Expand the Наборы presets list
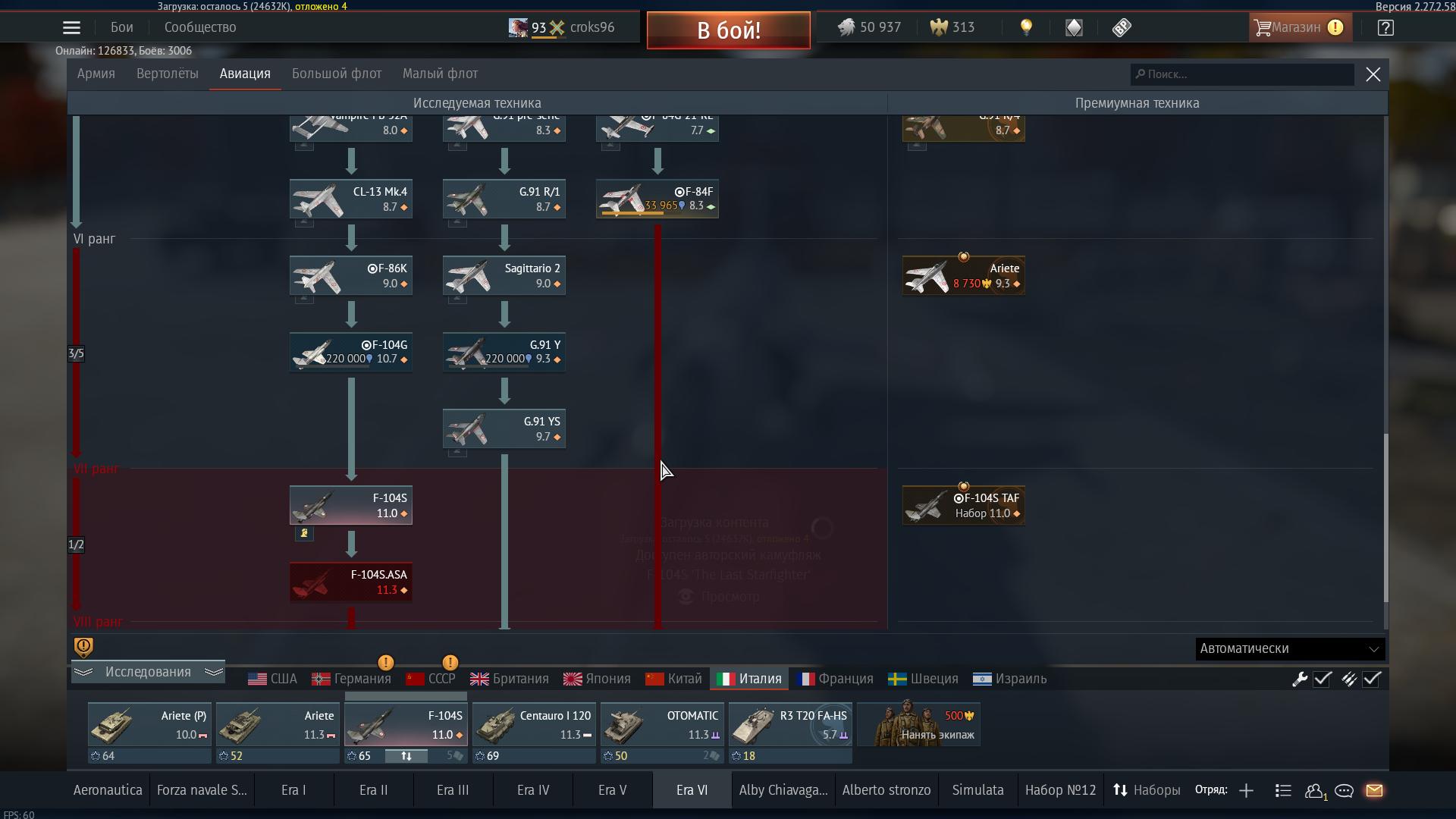The width and height of the screenshot is (1456, 819). [1146, 790]
